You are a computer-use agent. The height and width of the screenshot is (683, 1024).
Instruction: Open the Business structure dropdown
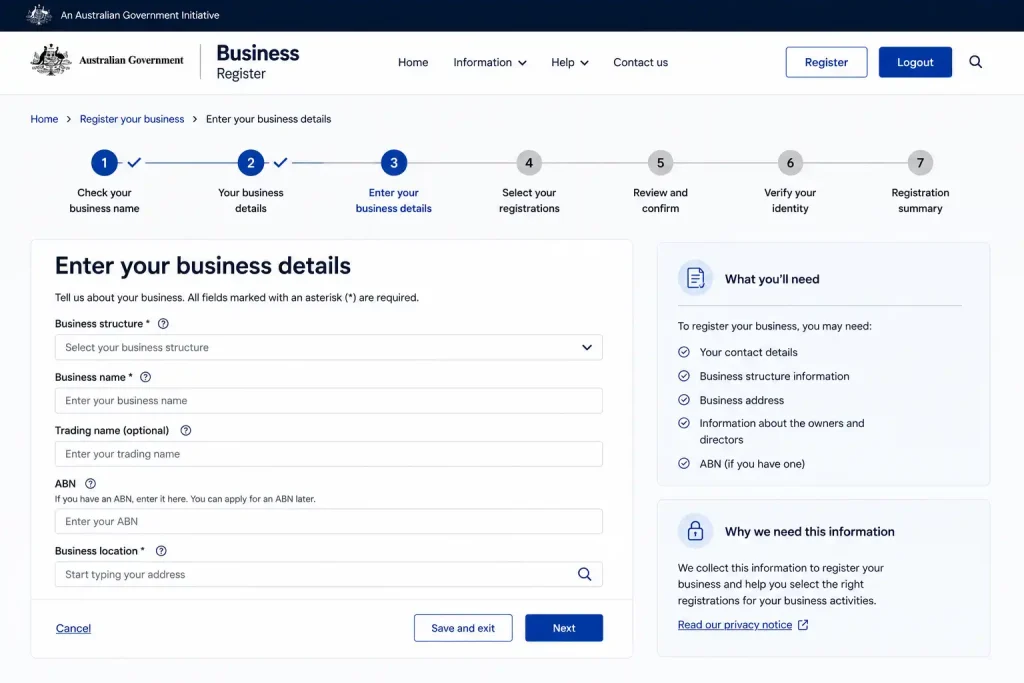pyautogui.click(x=328, y=347)
